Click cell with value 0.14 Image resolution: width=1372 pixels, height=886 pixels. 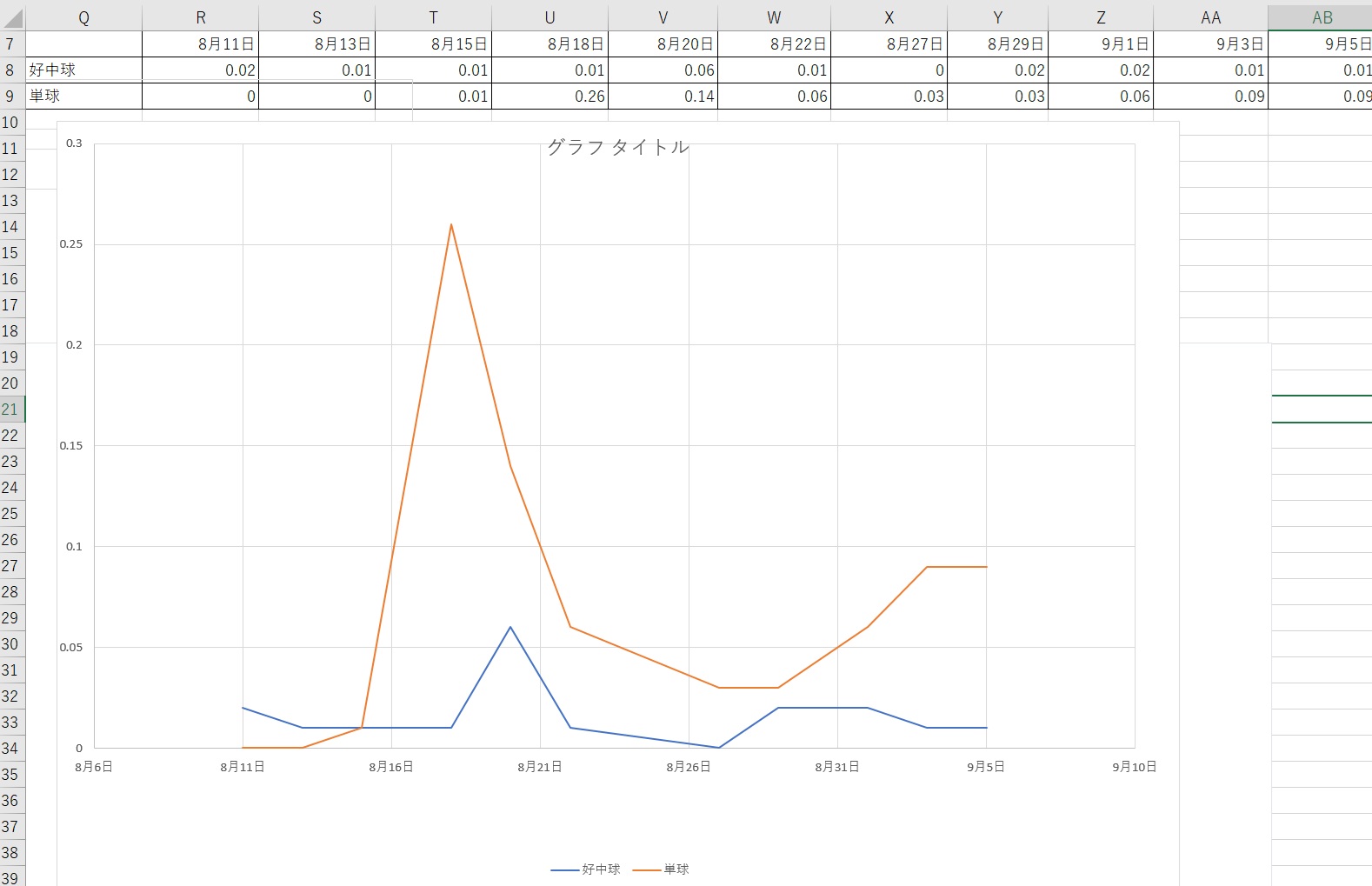pyautogui.click(x=663, y=97)
